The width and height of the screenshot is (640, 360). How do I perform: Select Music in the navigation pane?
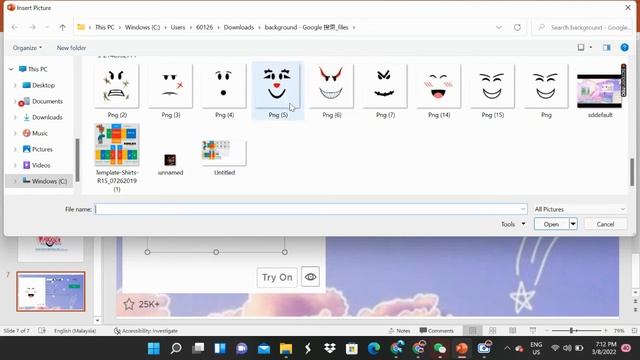point(40,133)
